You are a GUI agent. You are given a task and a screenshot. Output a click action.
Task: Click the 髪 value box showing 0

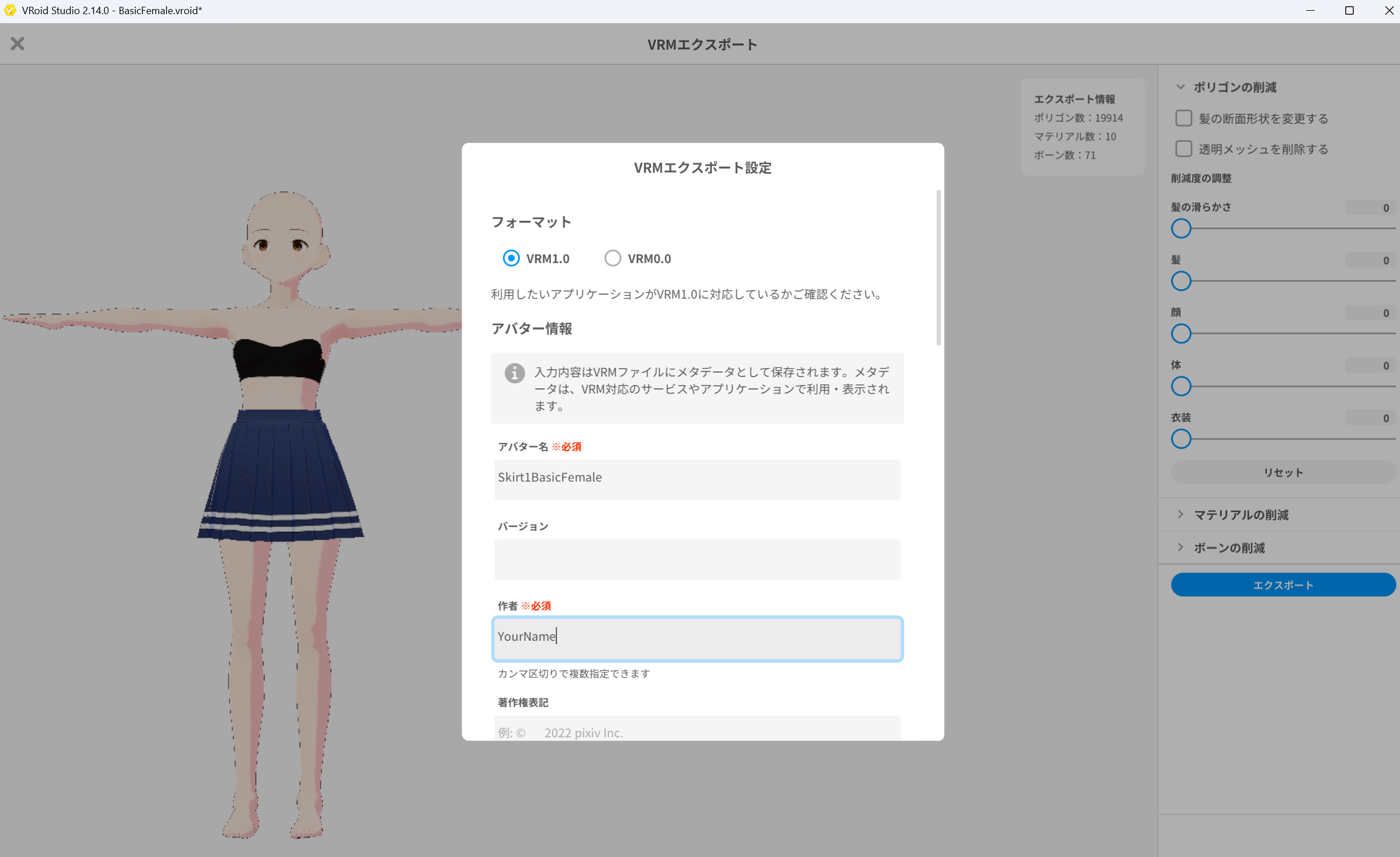[1370, 261]
